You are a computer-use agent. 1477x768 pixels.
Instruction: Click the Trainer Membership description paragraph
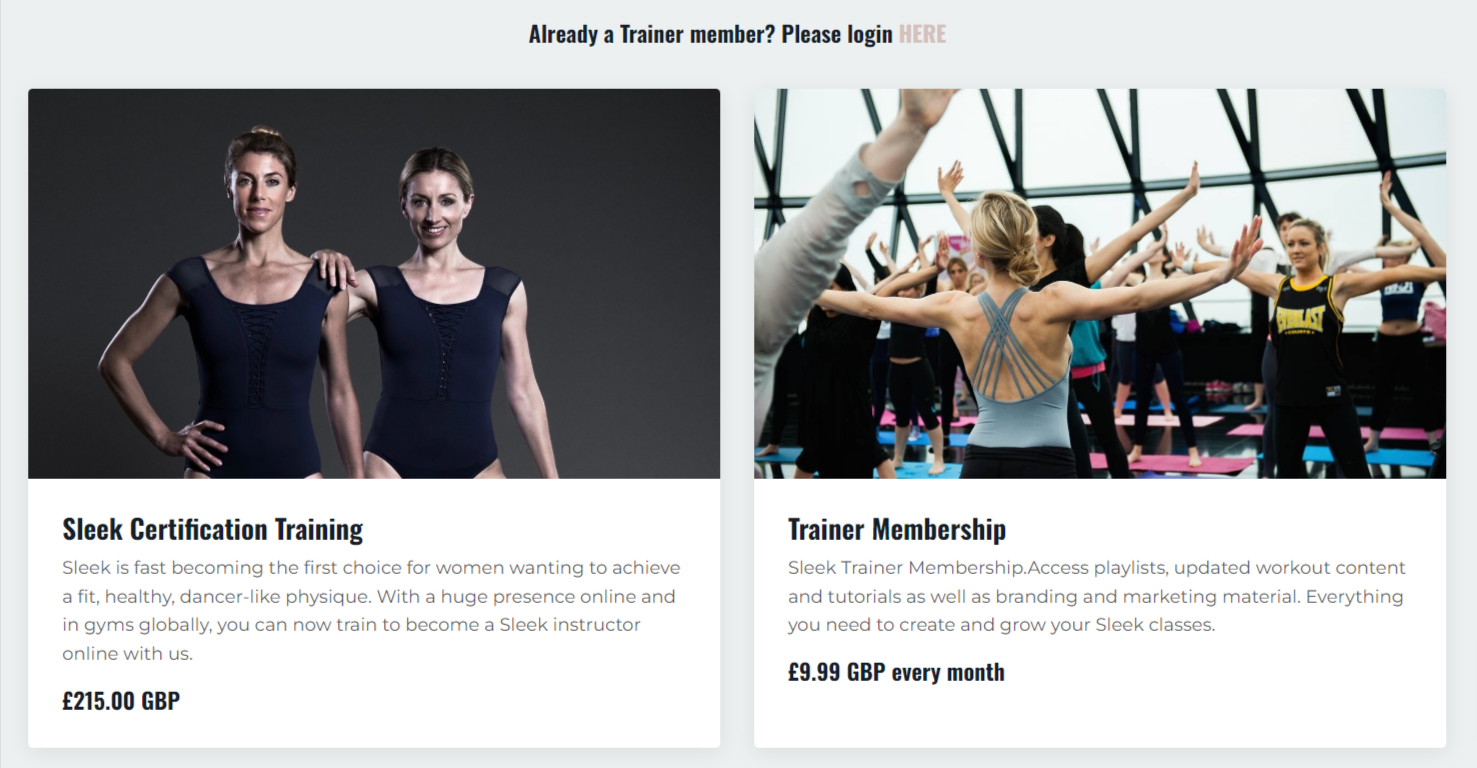coord(1097,597)
